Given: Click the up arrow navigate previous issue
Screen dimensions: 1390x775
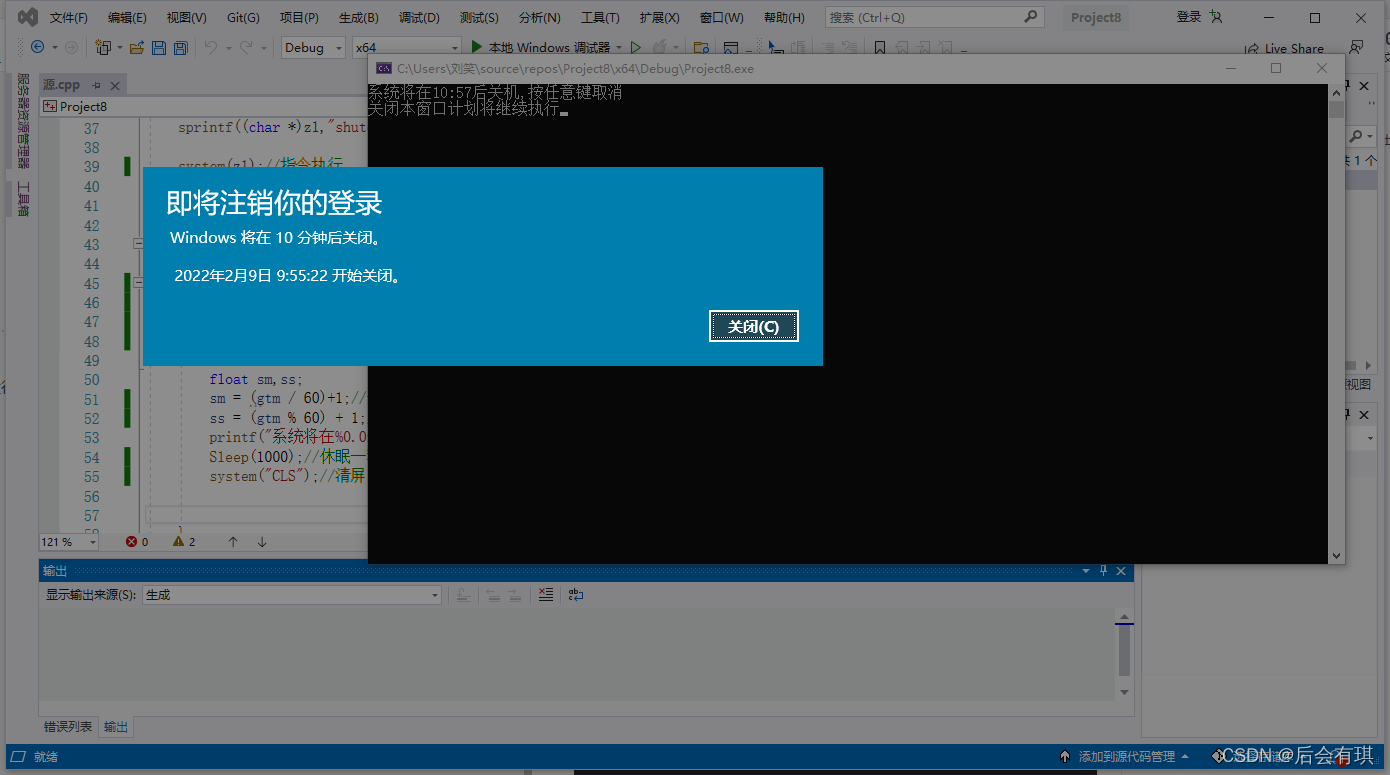Looking at the screenshot, I should click(x=233, y=541).
